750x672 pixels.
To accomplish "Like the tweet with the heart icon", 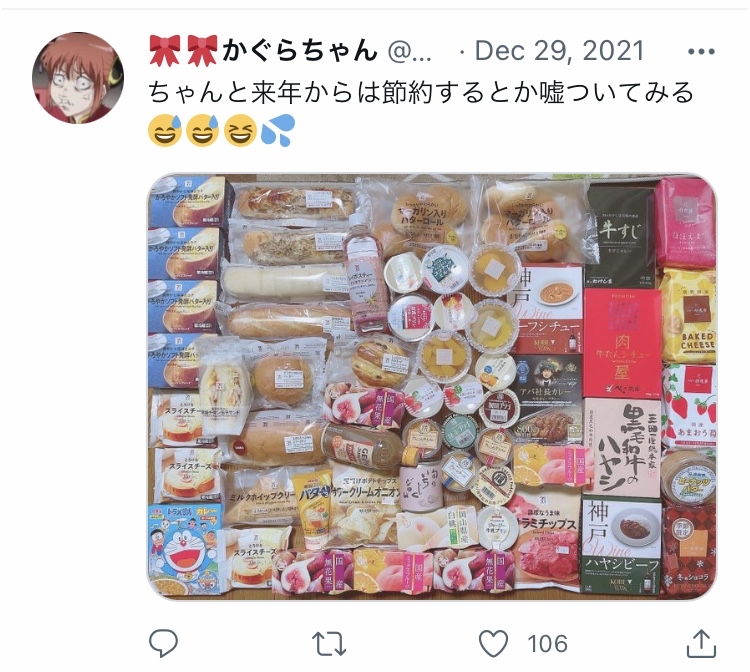I will (494, 643).
